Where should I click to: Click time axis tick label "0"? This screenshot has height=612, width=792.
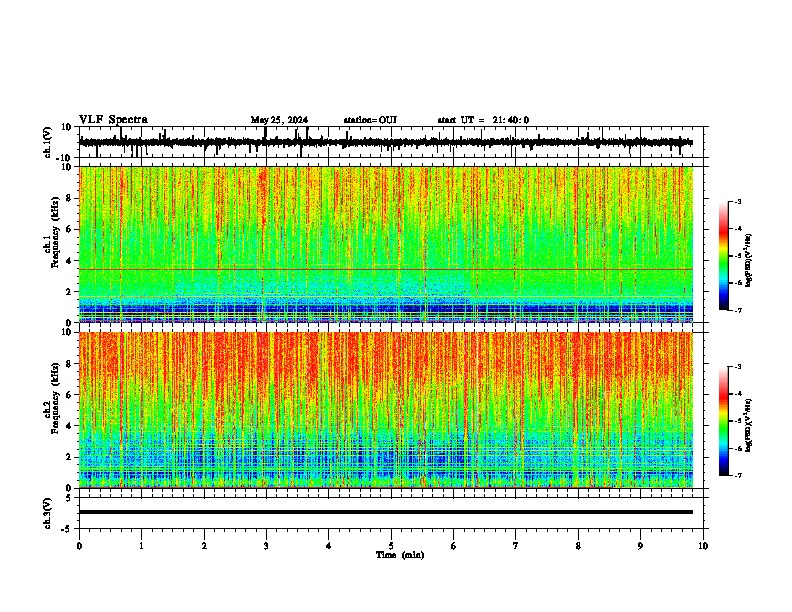79,546
